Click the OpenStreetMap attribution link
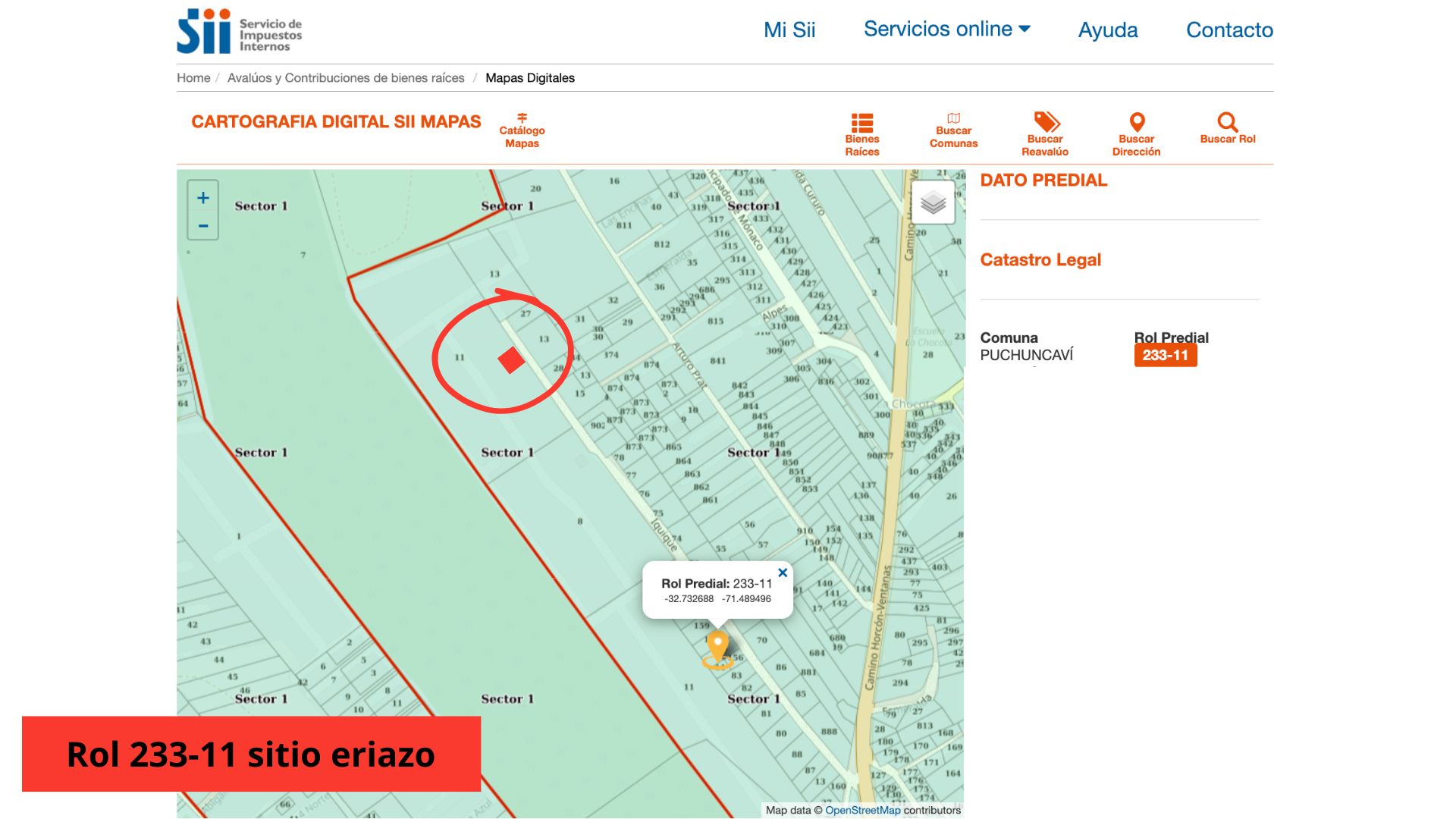Image resolution: width=1456 pixels, height=819 pixels. pyautogui.click(x=862, y=810)
